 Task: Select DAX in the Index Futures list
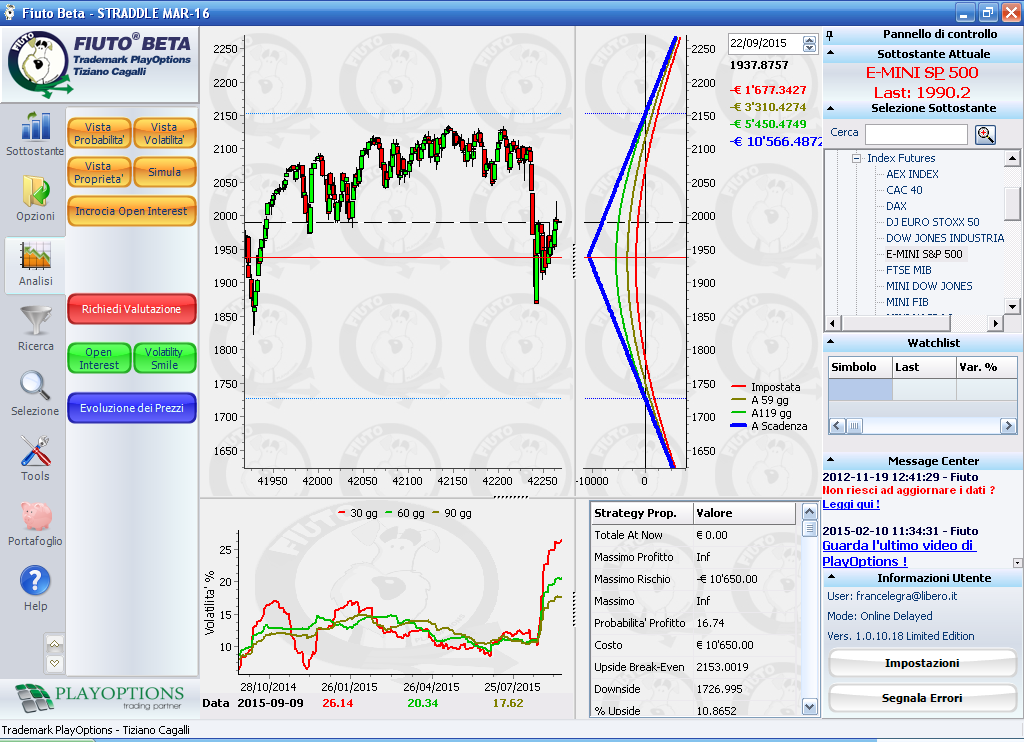click(x=896, y=206)
